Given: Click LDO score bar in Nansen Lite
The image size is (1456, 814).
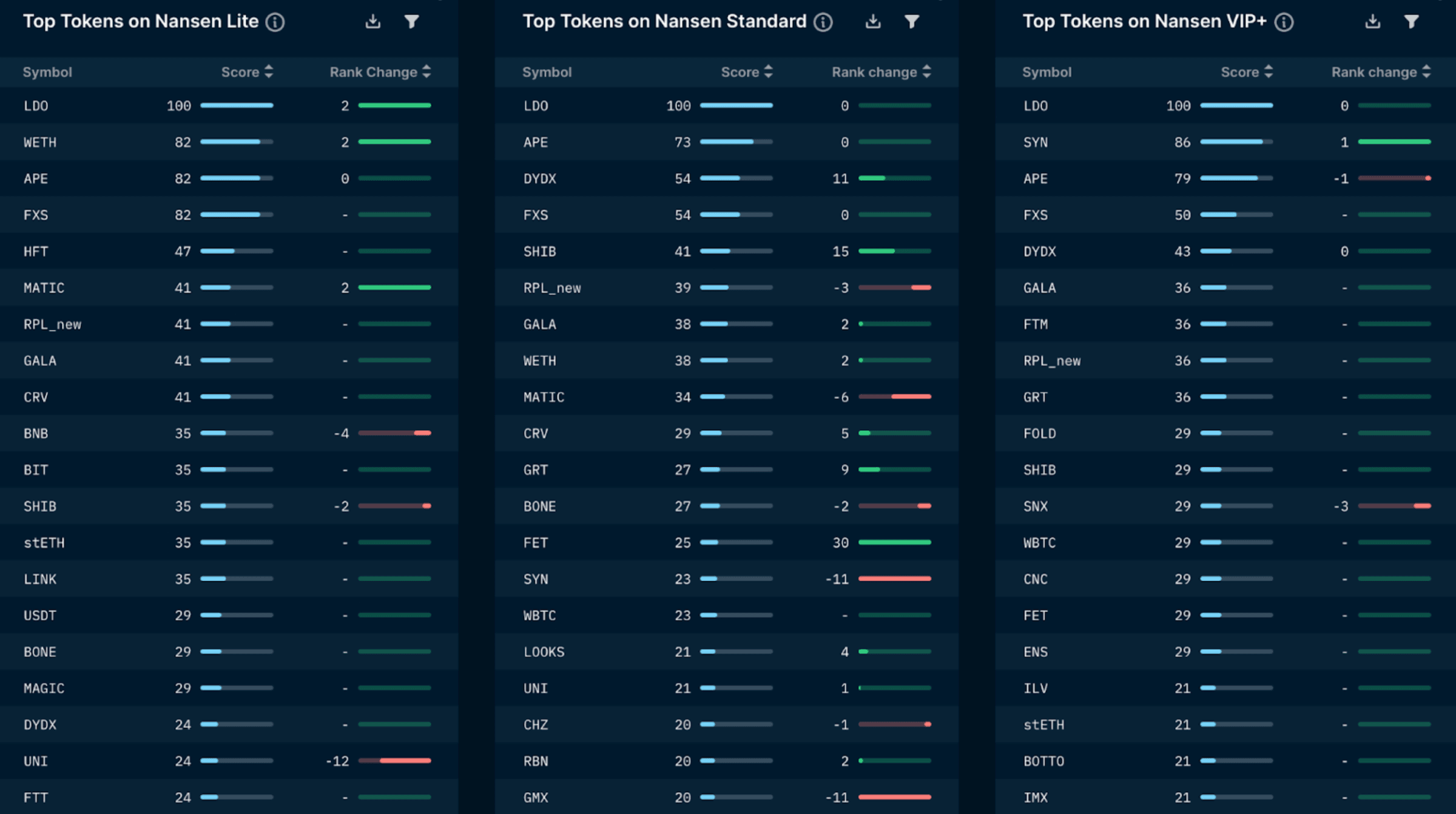Looking at the screenshot, I should pos(237,106).
